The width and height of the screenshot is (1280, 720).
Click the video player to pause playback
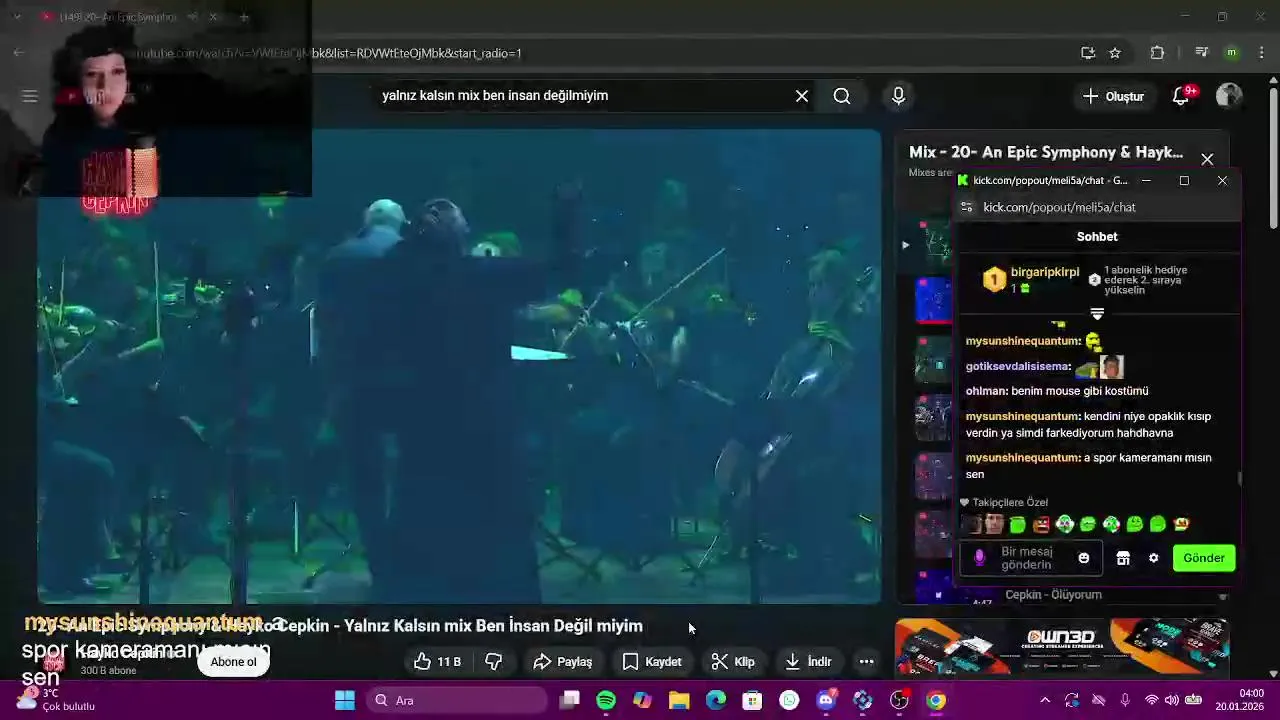459,366
